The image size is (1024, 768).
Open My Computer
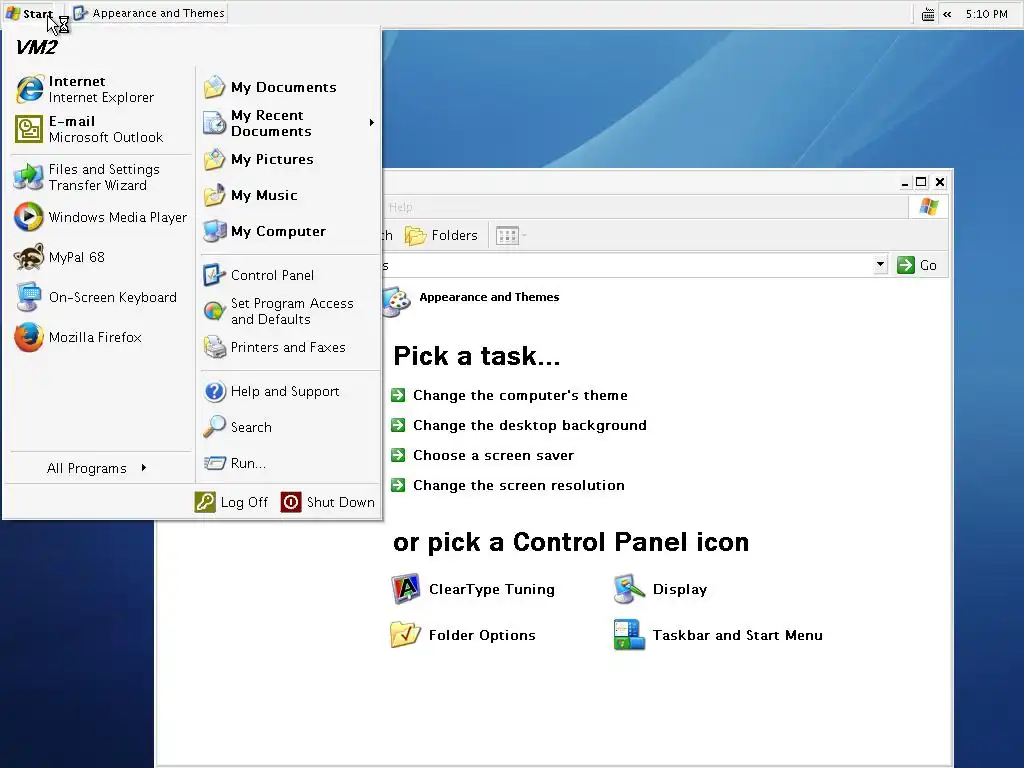click(289, 231)
